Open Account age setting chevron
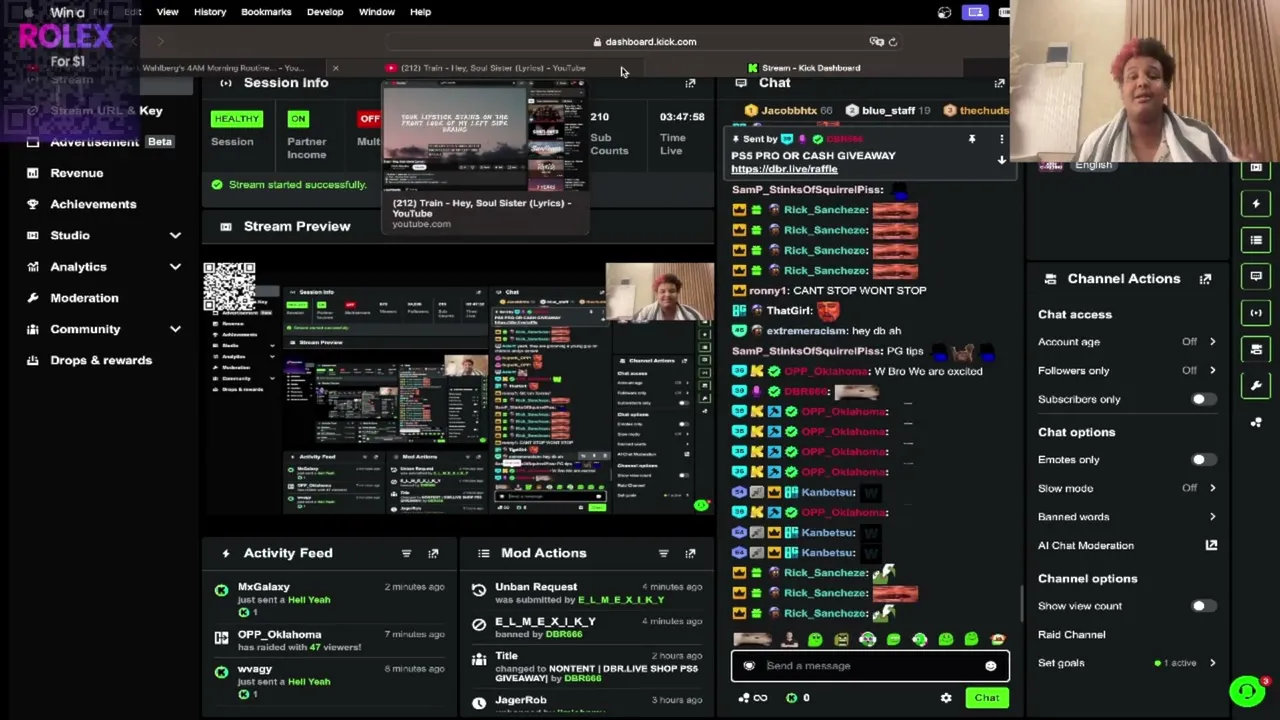Image resolution: width=1280 pixels, height=720 pixels. point(1212,342)
